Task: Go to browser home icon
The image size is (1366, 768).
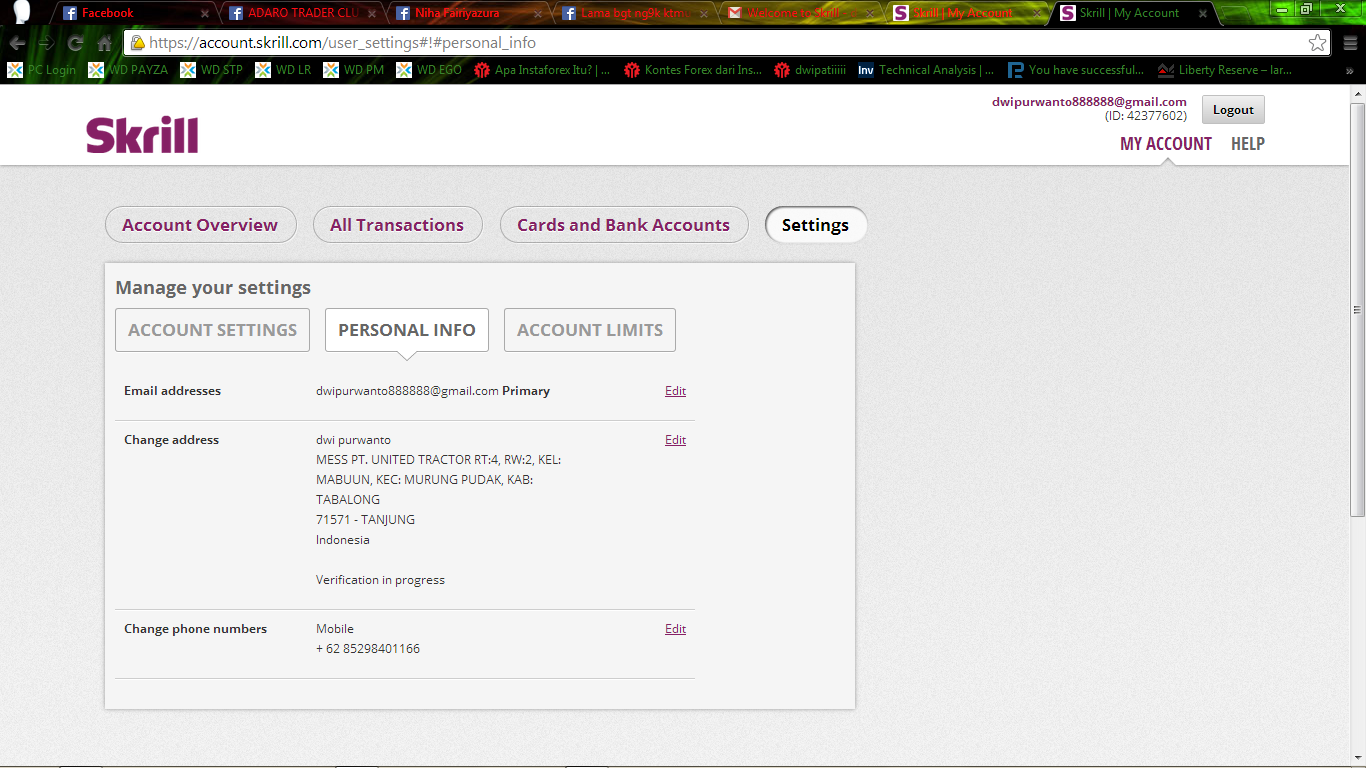Action: (x=104, y=43)
